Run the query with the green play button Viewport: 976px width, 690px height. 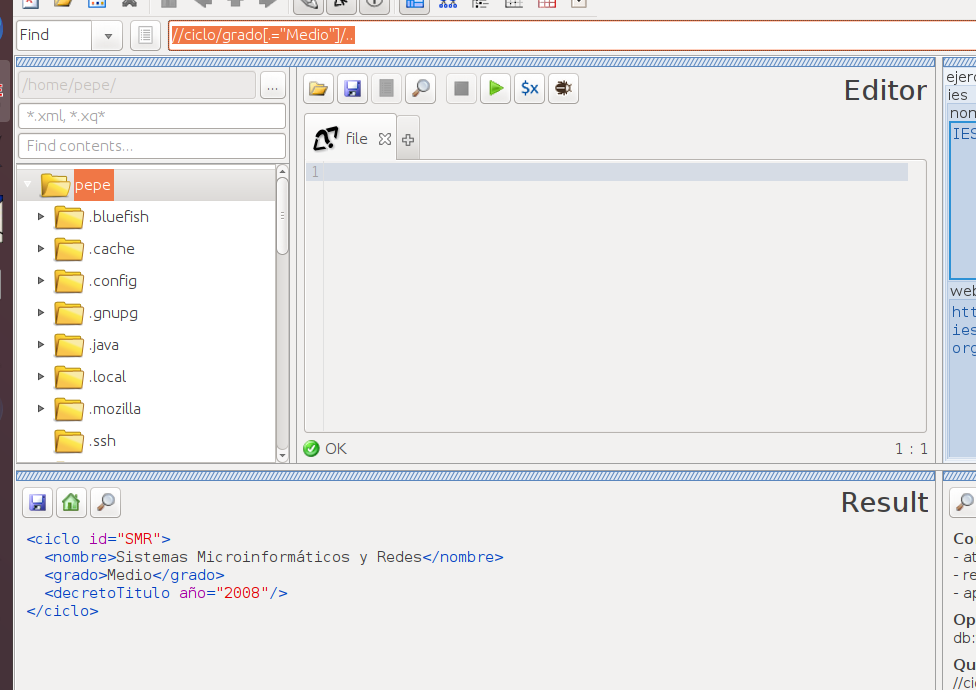point(495,88)
